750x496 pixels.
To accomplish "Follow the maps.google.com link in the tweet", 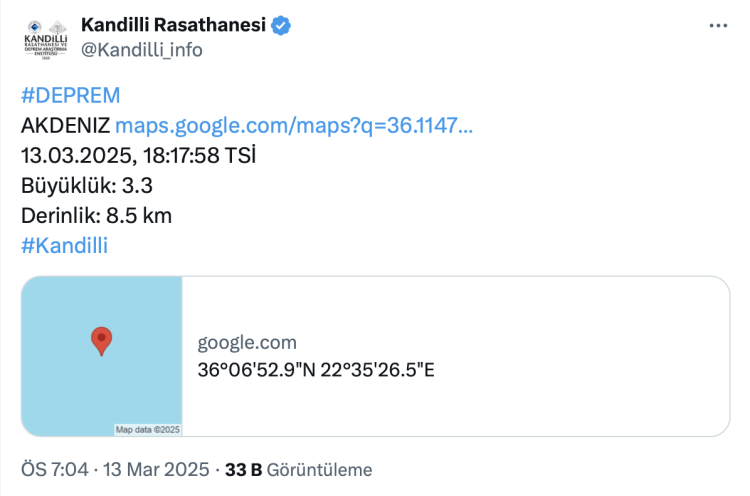I will tap(294, 126).
